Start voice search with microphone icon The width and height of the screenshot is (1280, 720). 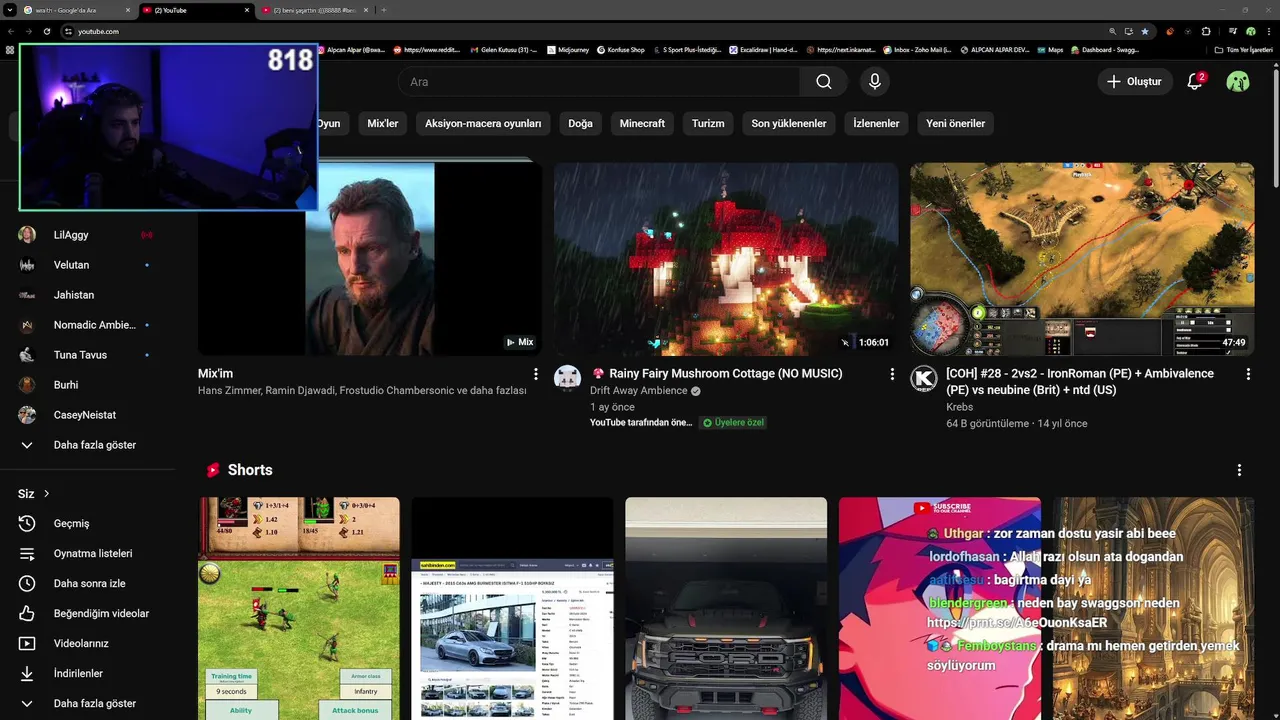click(875, 82)
